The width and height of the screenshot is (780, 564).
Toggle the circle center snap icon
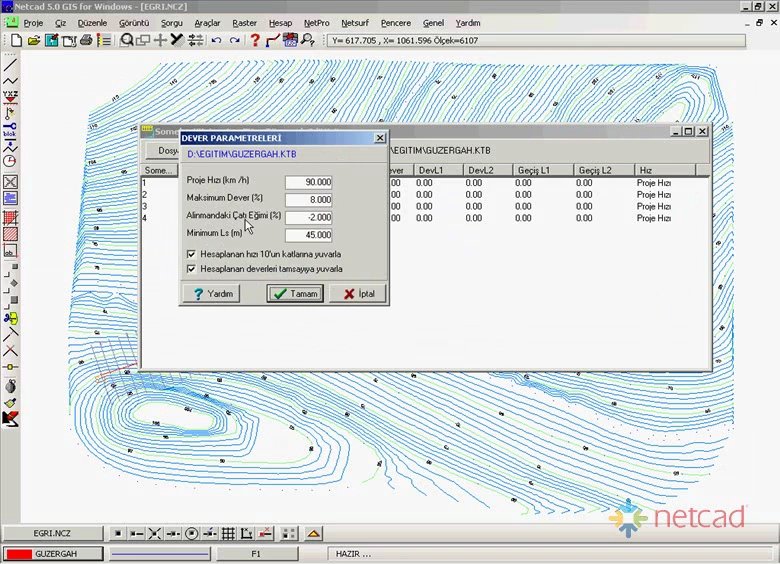click(x=191, y=534)
